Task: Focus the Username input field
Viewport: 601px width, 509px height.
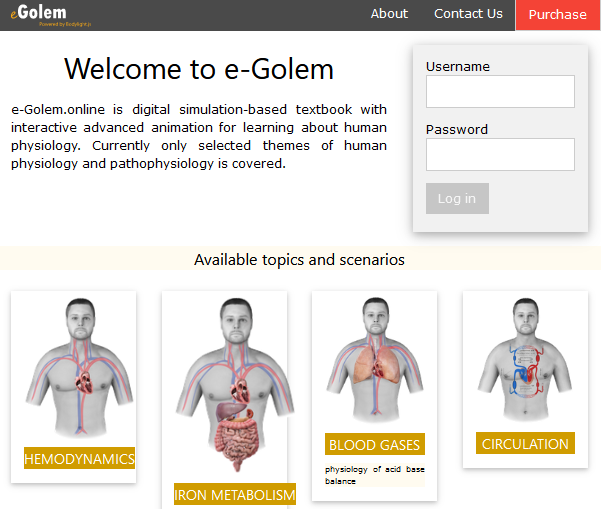Action: tap(500, 91)
